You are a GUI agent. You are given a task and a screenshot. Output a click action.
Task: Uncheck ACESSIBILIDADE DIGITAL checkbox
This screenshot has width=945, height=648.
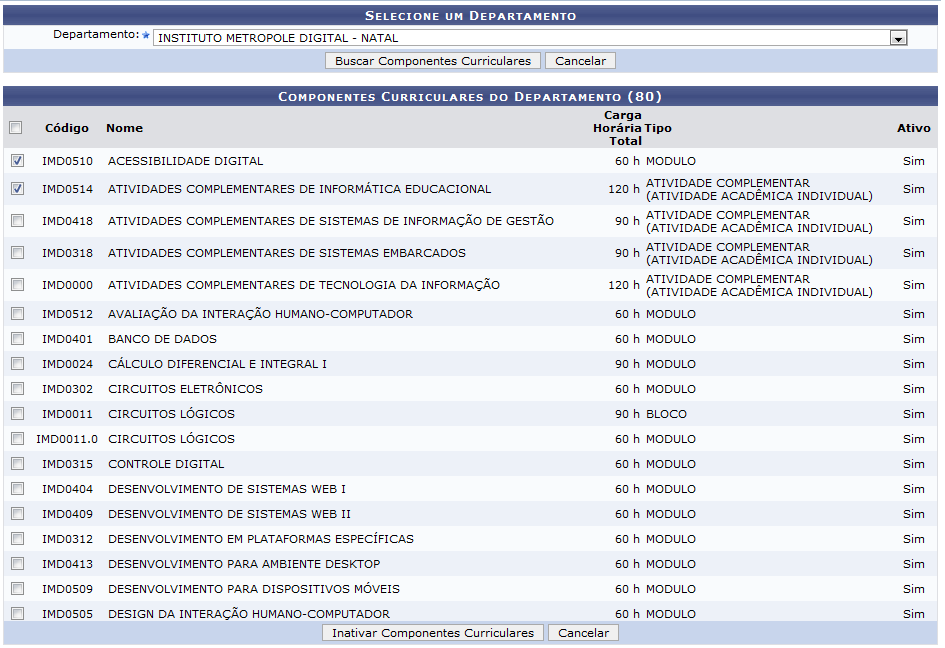tap(15, 159)
